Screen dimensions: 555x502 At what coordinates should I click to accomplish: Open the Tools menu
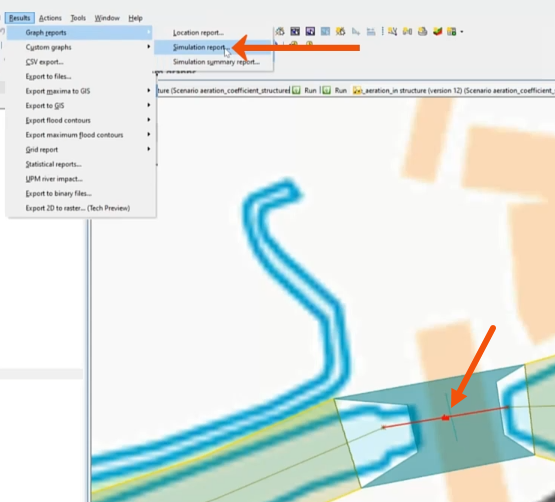(78, 18)
